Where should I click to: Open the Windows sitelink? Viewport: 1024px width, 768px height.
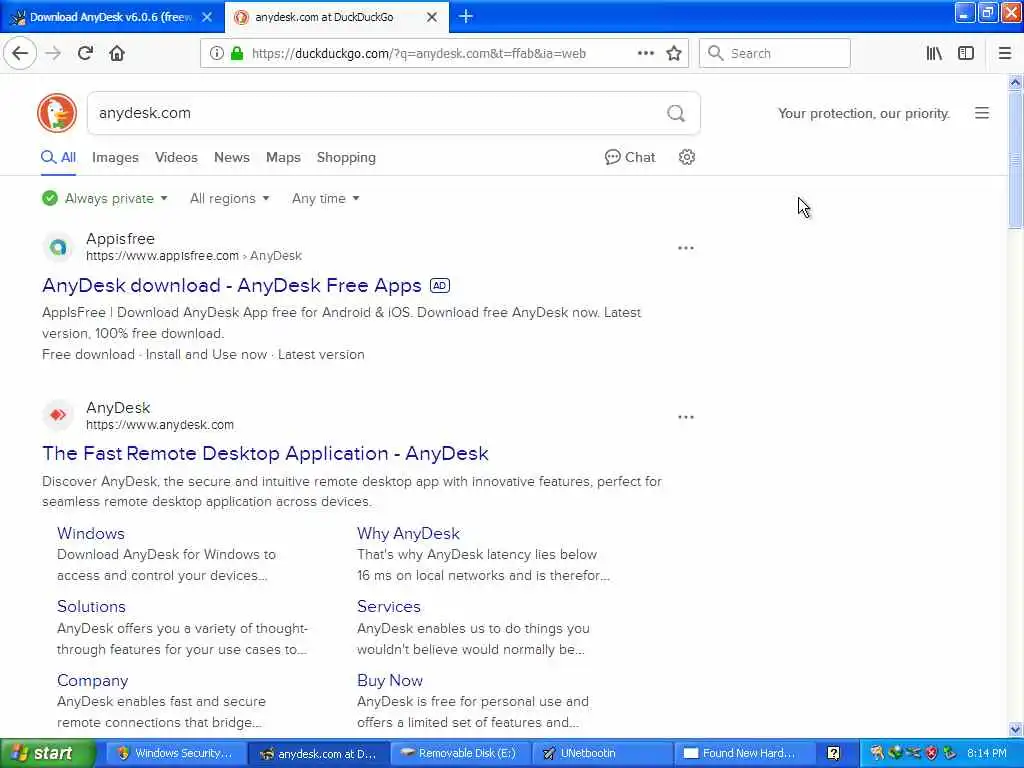[x=91, y=534]
